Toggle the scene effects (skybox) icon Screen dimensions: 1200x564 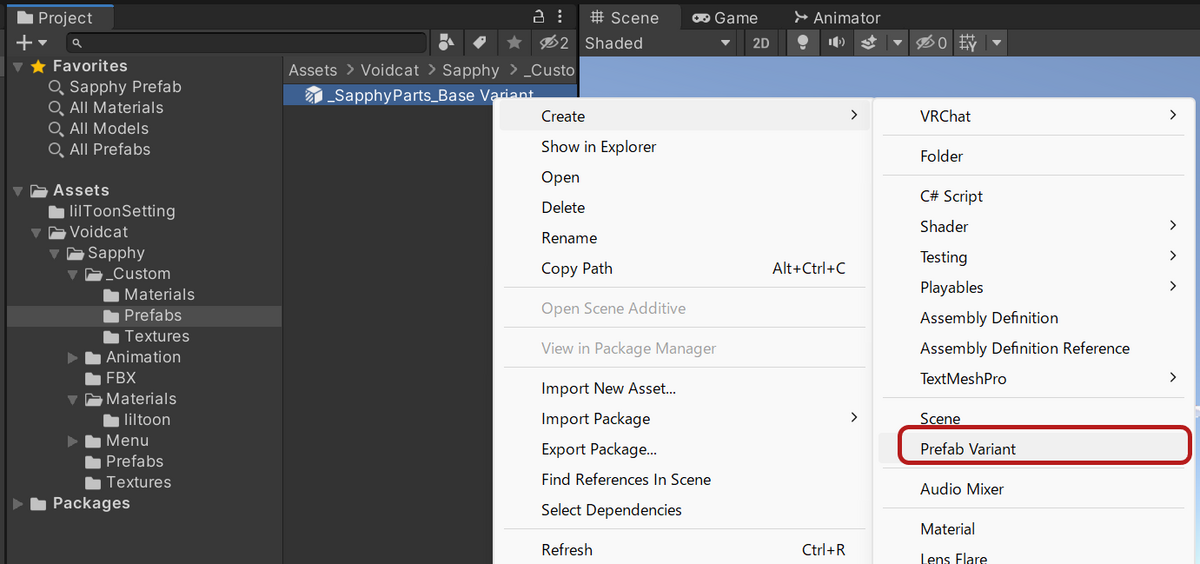tap(870, 43)
